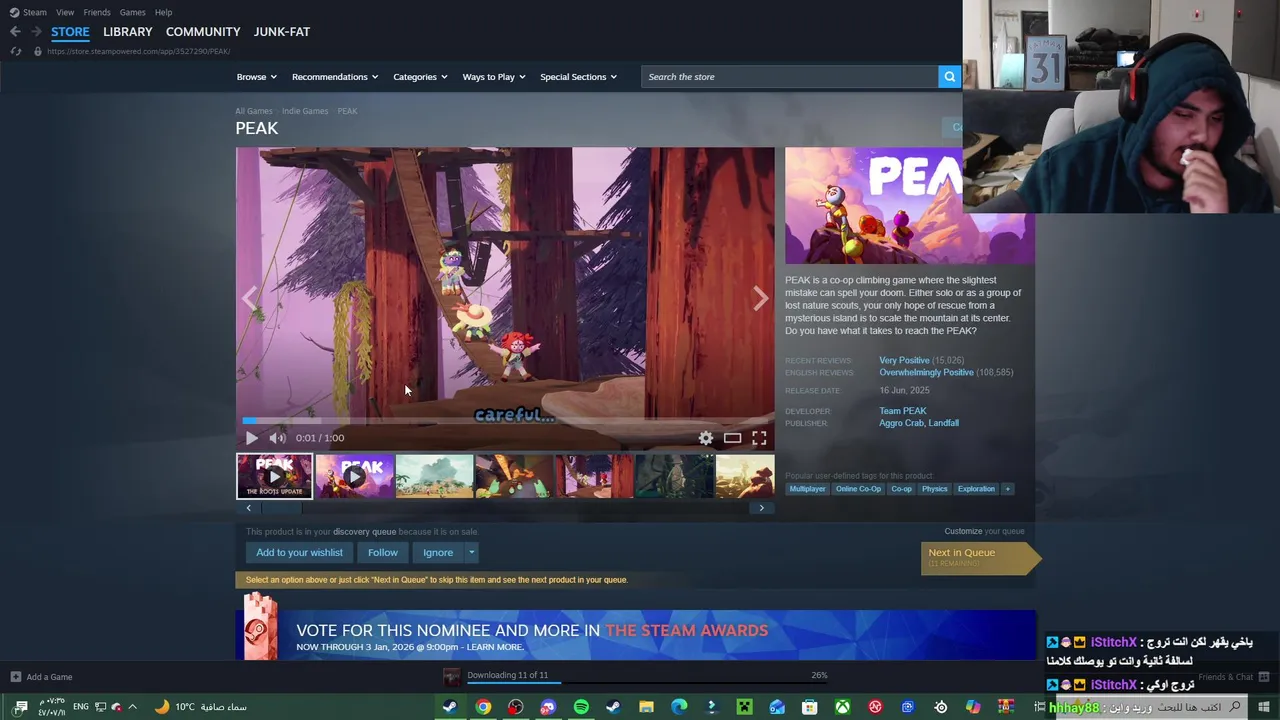Screen dimensions: 1280x720
Task: Select the second PEAK trailer thumbnail
Action: [x=354, y=477]
